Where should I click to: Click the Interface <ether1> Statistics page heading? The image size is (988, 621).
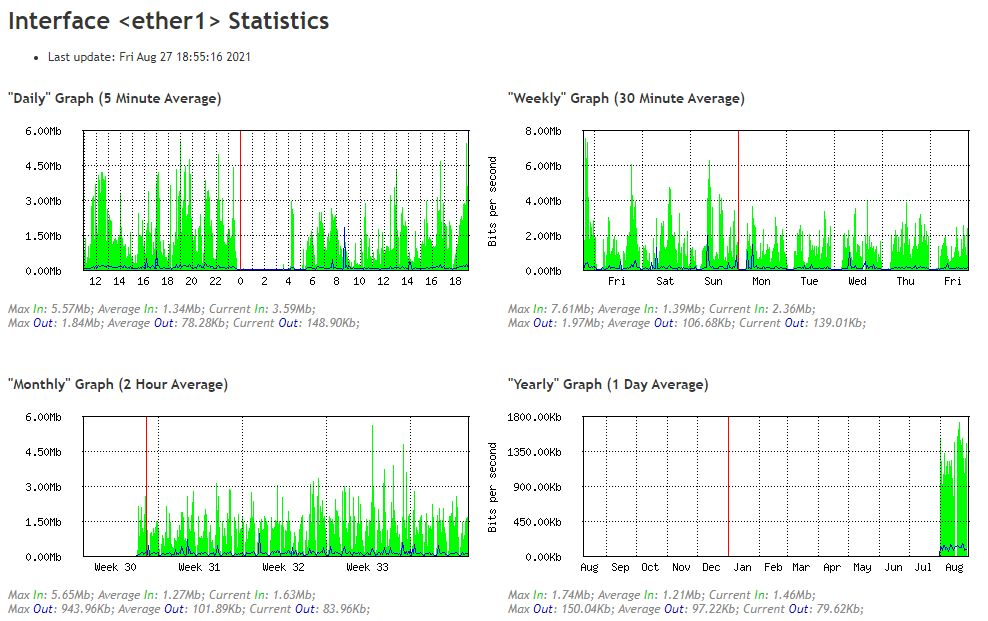coord(168,20)
